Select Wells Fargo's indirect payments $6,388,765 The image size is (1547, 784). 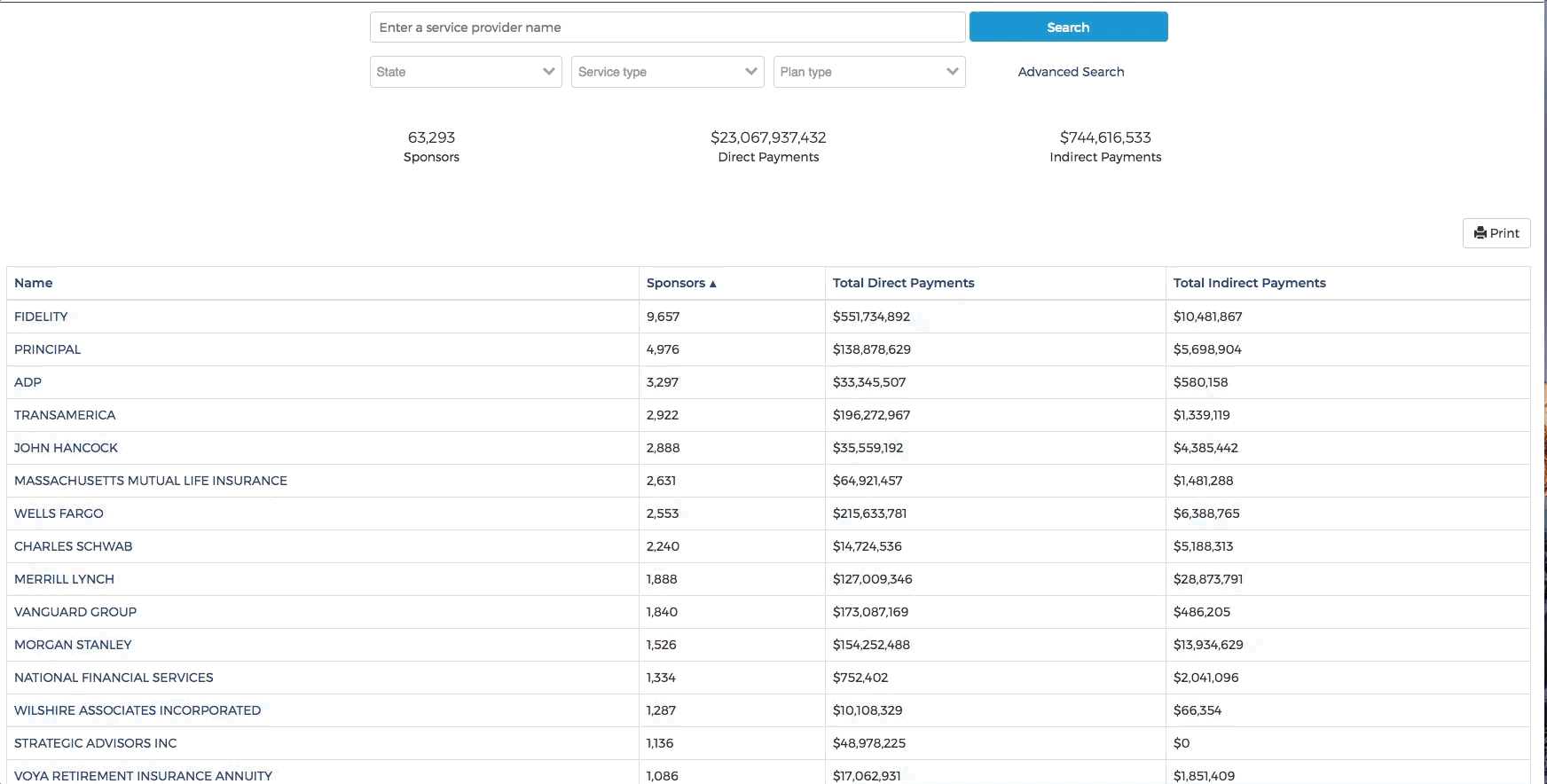[1206, 514]
